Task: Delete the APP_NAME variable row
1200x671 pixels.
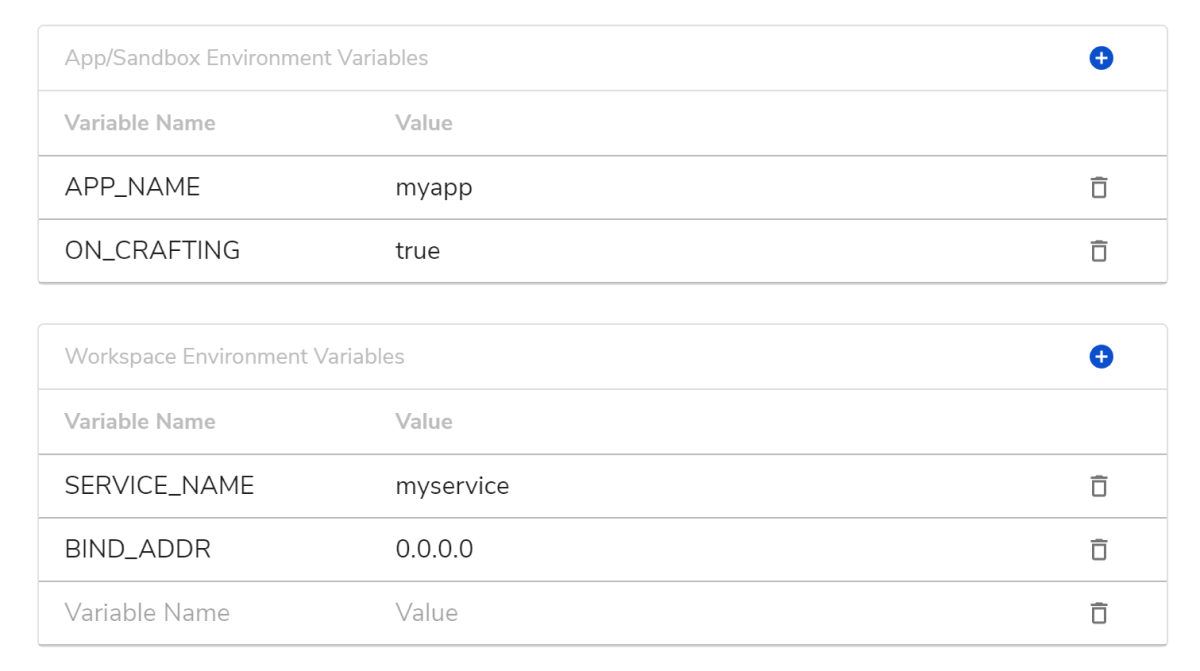Action: click(x=1099, y=187)
